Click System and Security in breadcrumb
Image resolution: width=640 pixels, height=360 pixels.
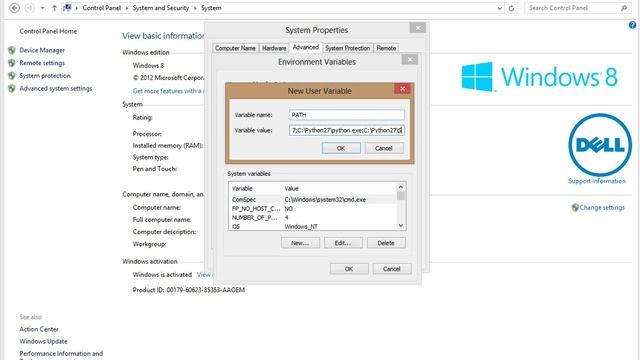click(x=161, y=8)
